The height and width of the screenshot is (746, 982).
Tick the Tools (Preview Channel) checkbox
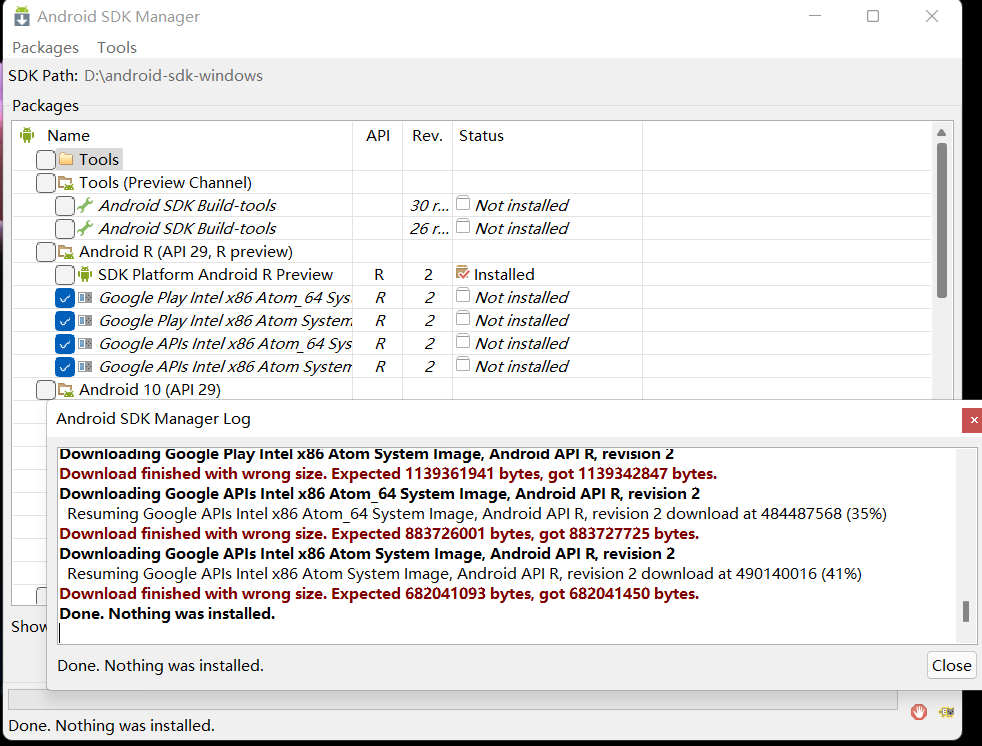[46, 183]
